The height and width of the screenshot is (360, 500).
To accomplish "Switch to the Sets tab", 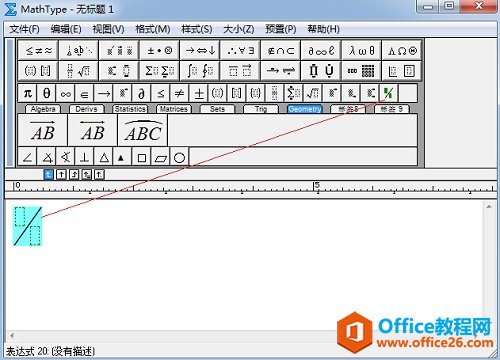I will pyautogui.click(x=217, y=109).
